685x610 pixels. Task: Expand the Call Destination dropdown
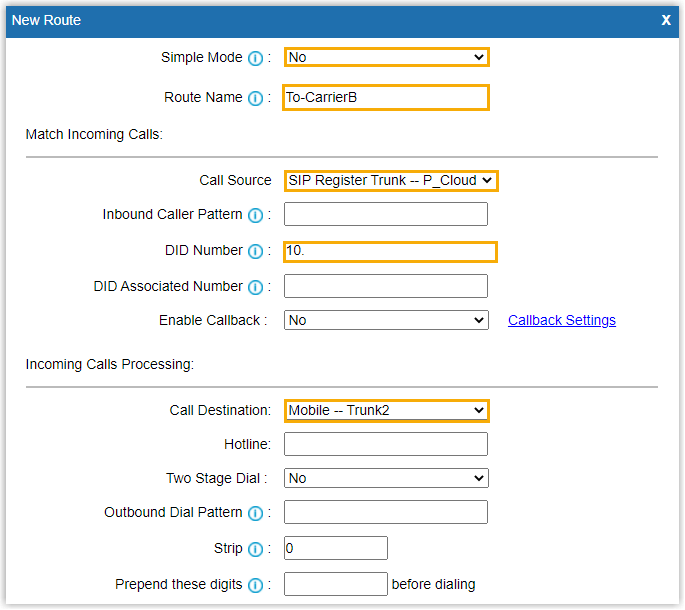(x=386, y=410)
